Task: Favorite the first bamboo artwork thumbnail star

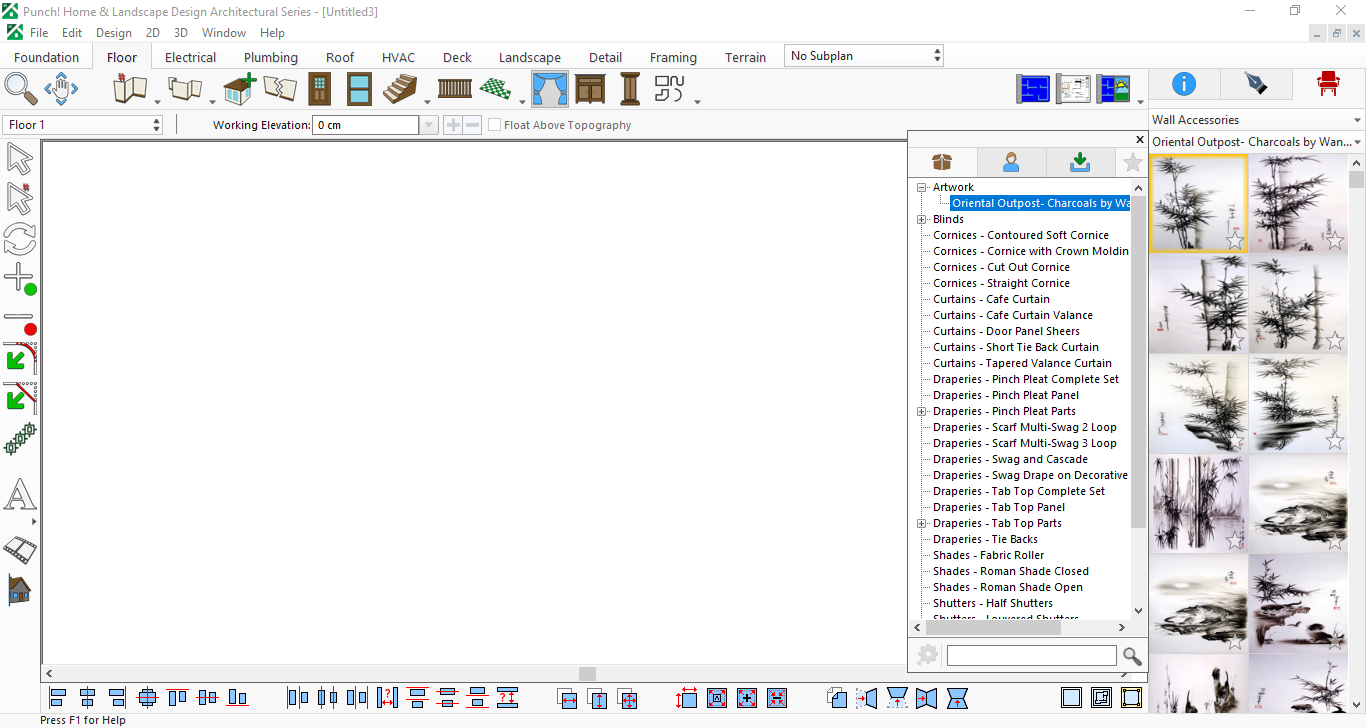Action: pos(1235,240)
